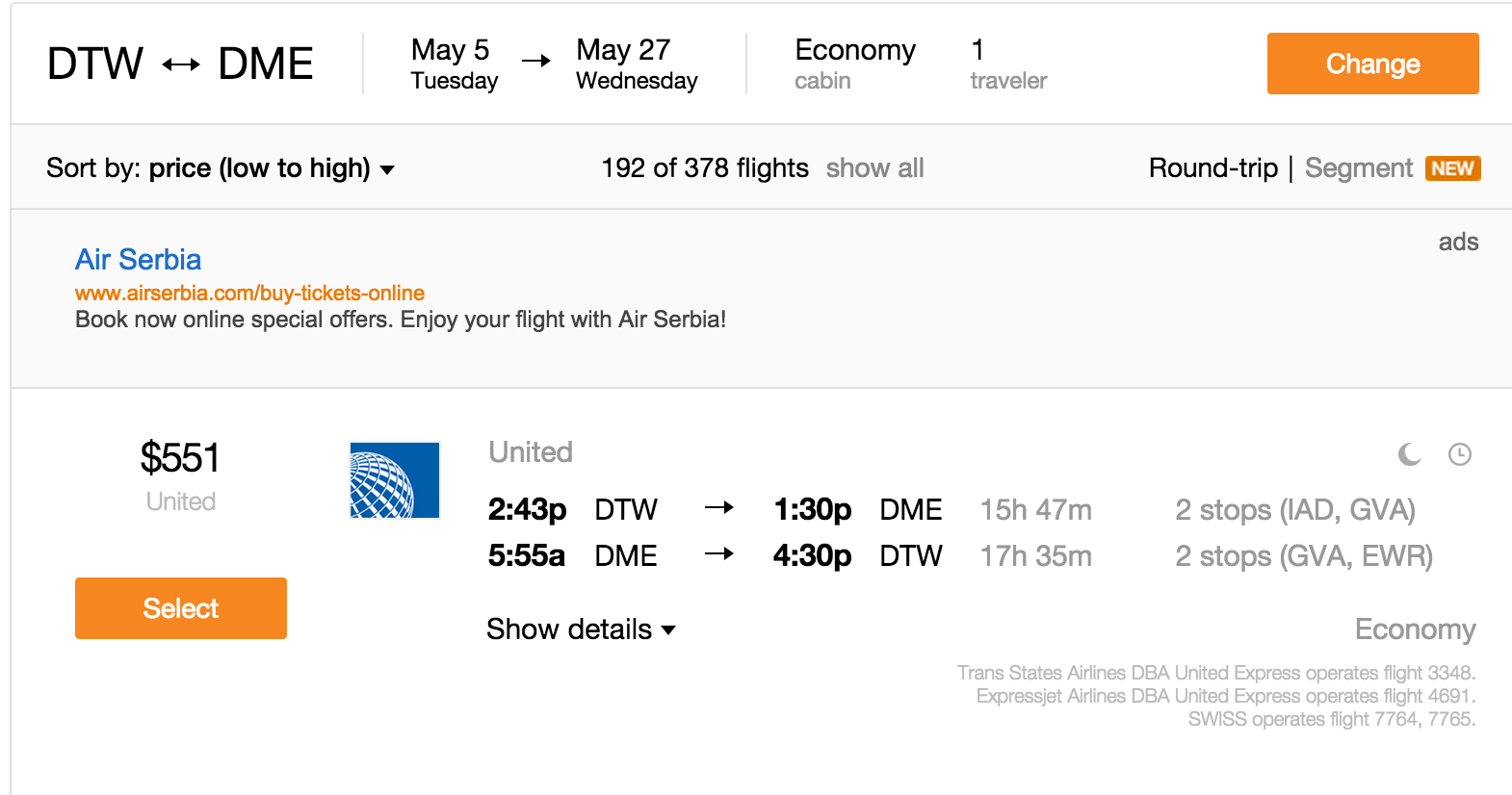Click the Economy cabin selection
Viewport: 1512px width, 795px height.
[x=855, y=64]
